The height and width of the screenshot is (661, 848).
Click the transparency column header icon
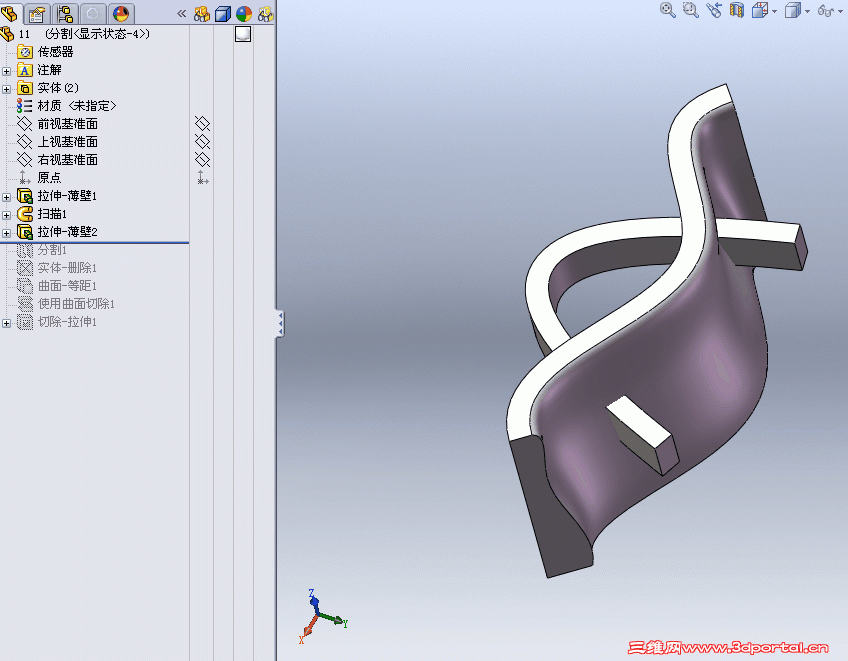265,14
